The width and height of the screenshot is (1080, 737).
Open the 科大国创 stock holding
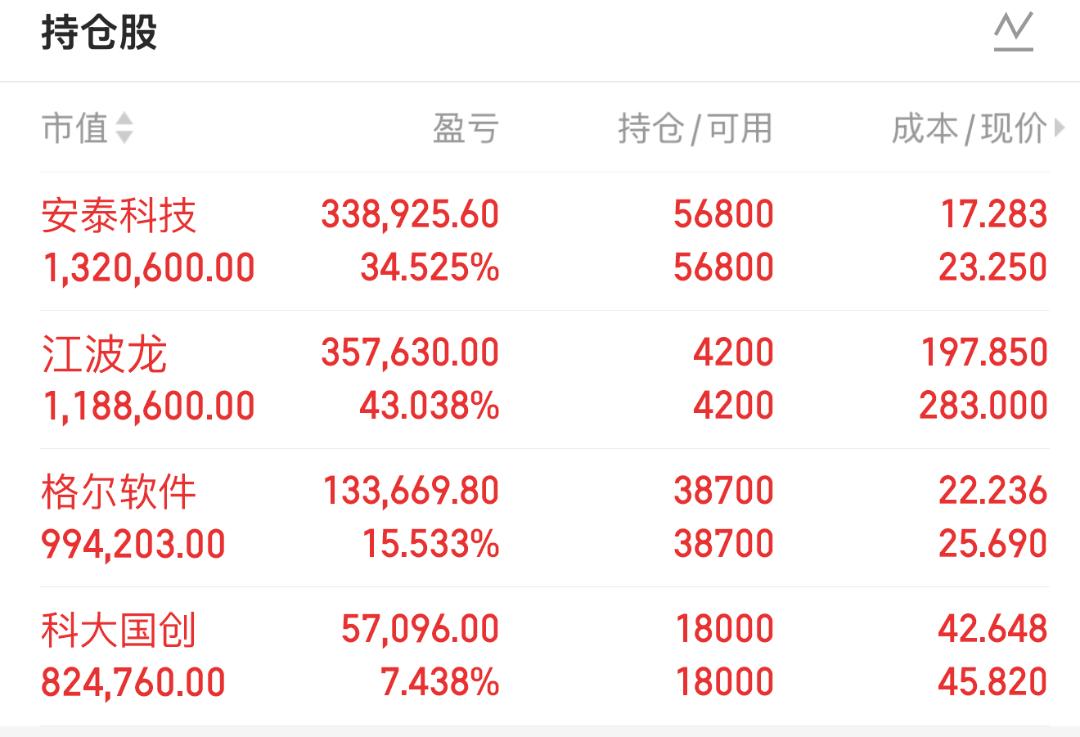119,630
